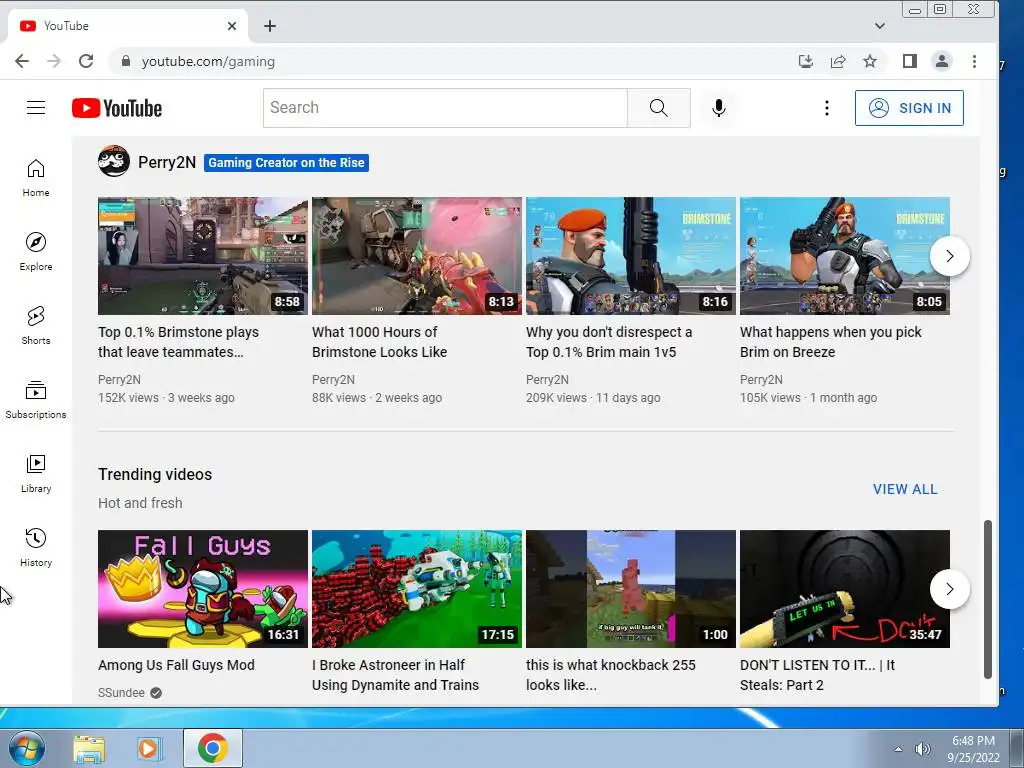Viewport: 1024px width, 768px height.
Task: Click the page vertical scrollbar
Action: point(987,599)
